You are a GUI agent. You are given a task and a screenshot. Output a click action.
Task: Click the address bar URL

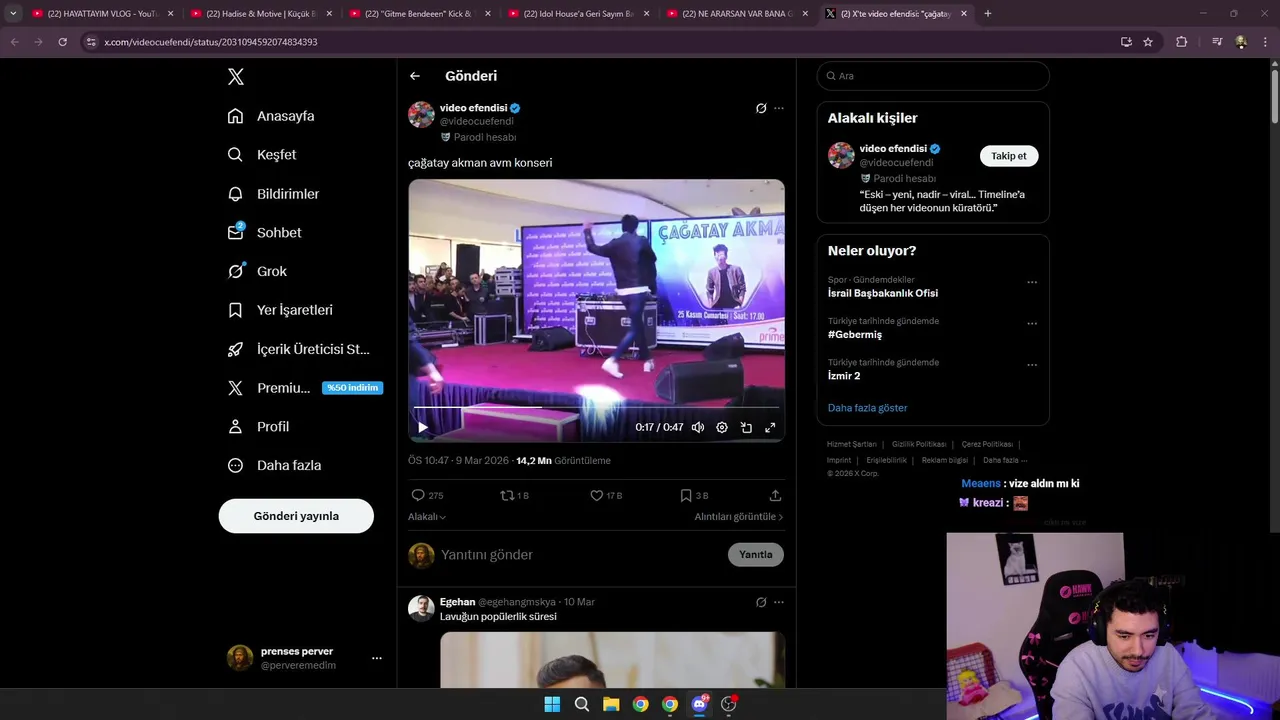click(x=211, y=42)
